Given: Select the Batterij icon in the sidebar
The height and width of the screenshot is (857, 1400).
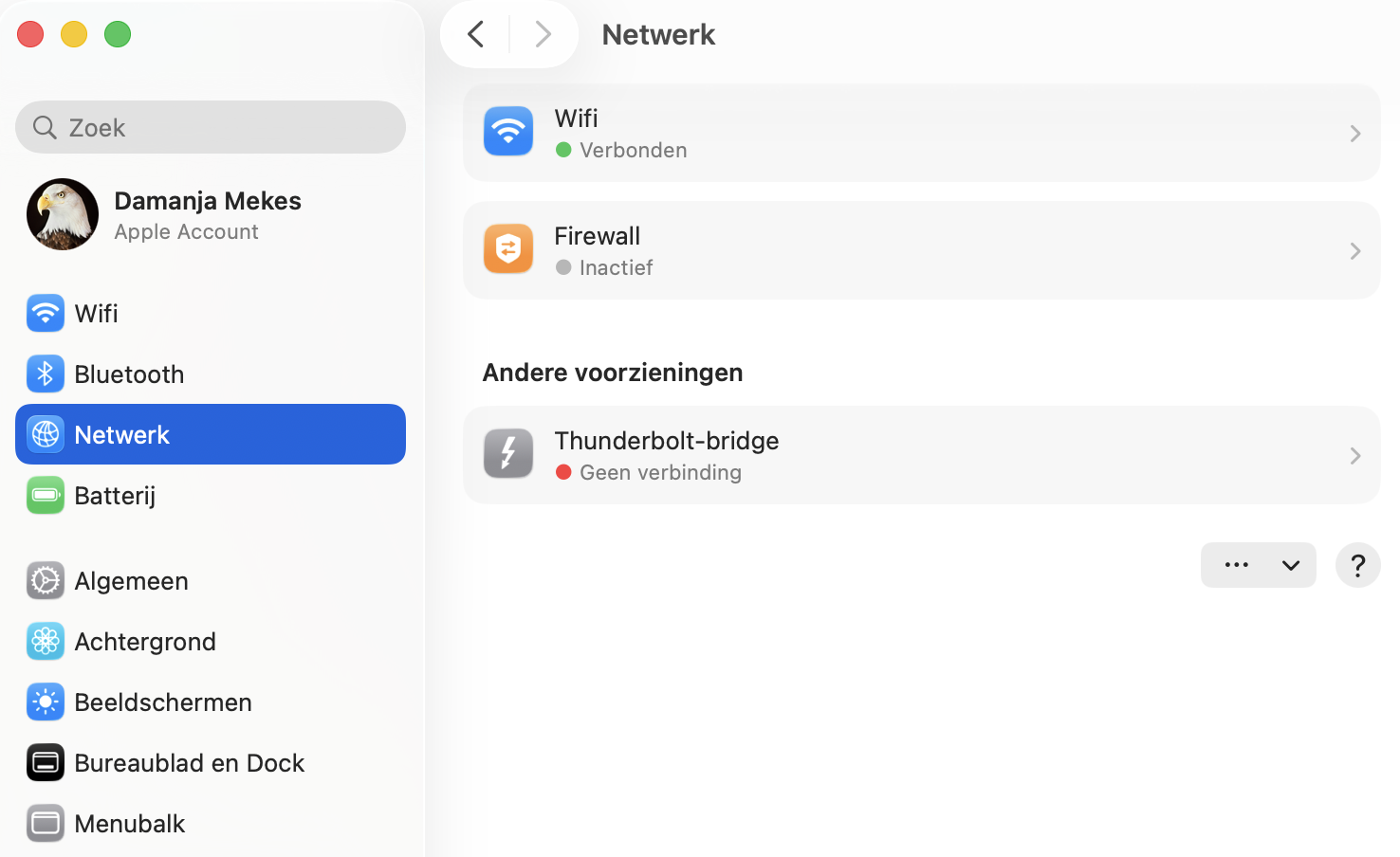Looking at the screenshot, I should (x=45, y=495).
